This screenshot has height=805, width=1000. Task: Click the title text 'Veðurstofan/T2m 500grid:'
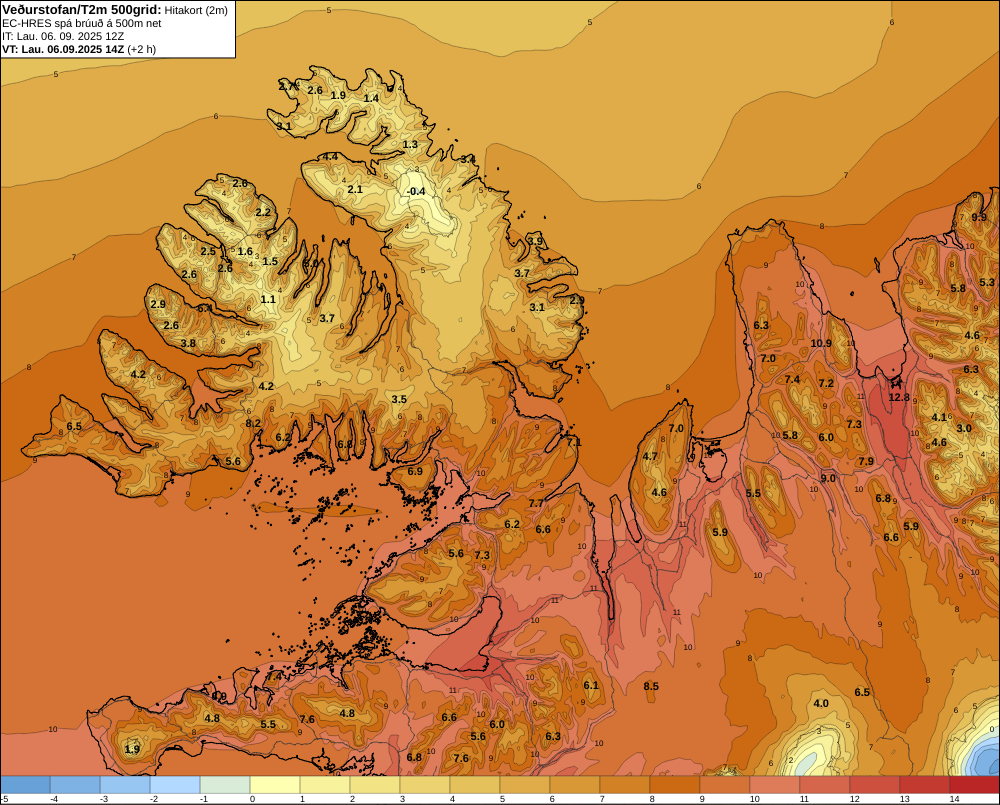(x=82, y=10)
